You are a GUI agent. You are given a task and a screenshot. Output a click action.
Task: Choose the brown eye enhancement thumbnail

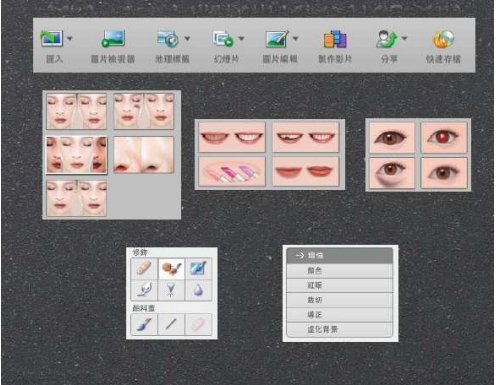(x=392, y=137)
